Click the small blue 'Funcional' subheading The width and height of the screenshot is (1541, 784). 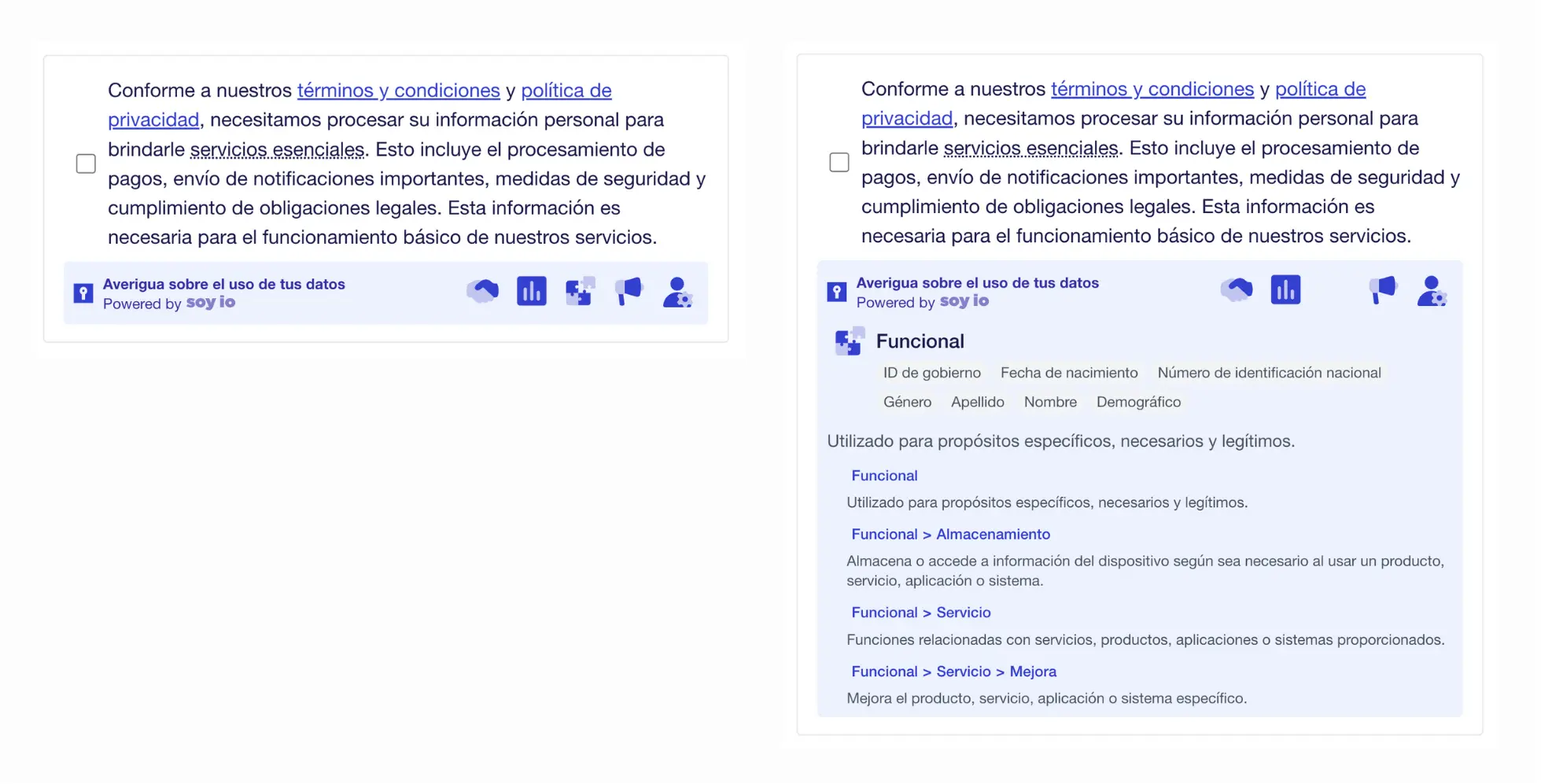884,476
